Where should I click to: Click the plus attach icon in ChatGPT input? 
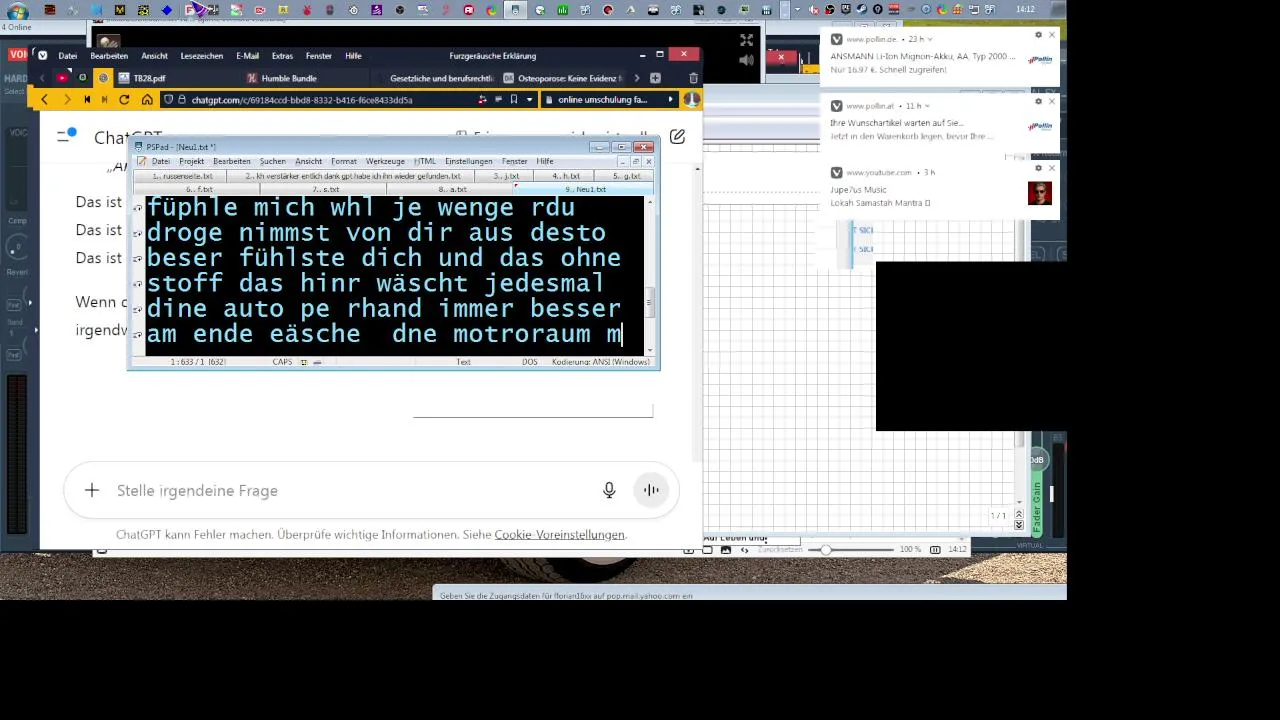[91, 490]
